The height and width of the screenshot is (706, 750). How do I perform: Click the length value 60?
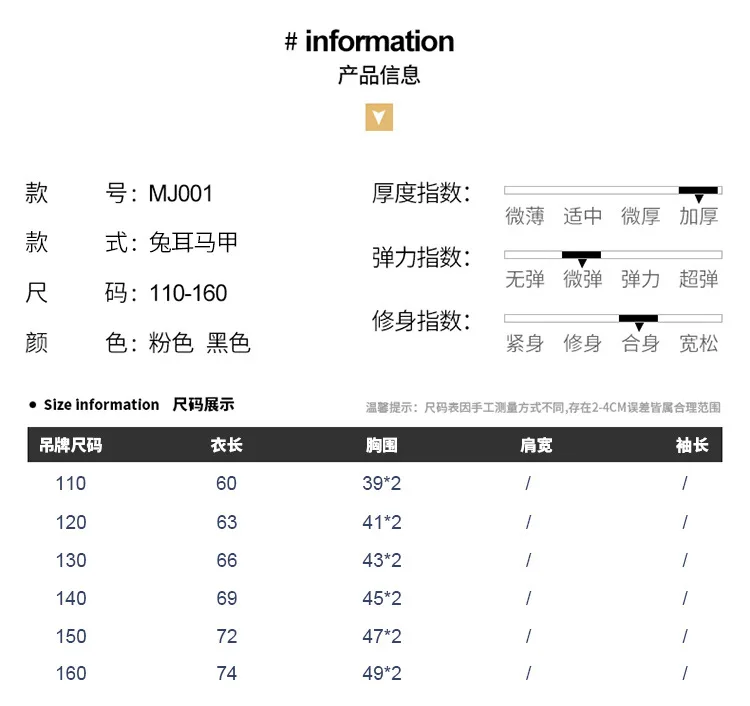(226, 484)
